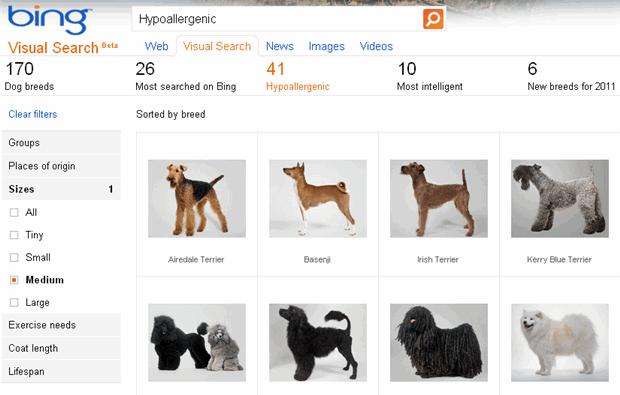Image resolution: width=620 pixels, height=395 pixels.
Task: Switch to the News tab
Action: pyautogui.click(x=280, y=46)
